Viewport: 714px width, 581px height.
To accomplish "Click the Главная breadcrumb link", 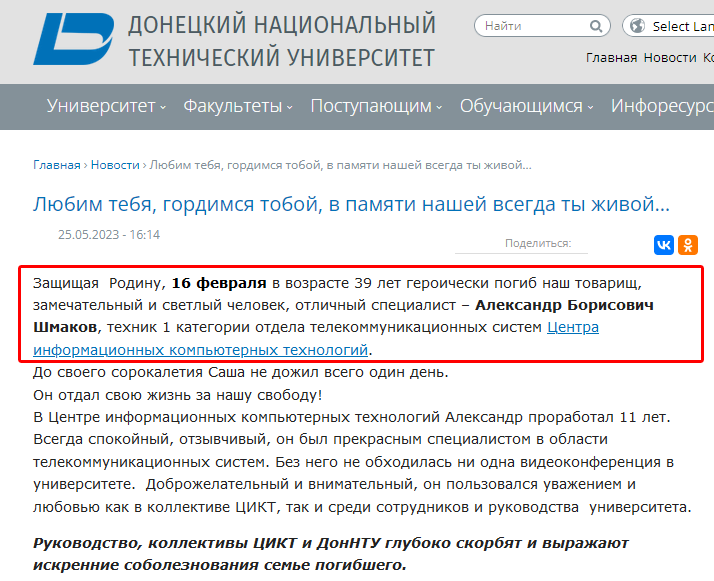I will click(57, 165).
